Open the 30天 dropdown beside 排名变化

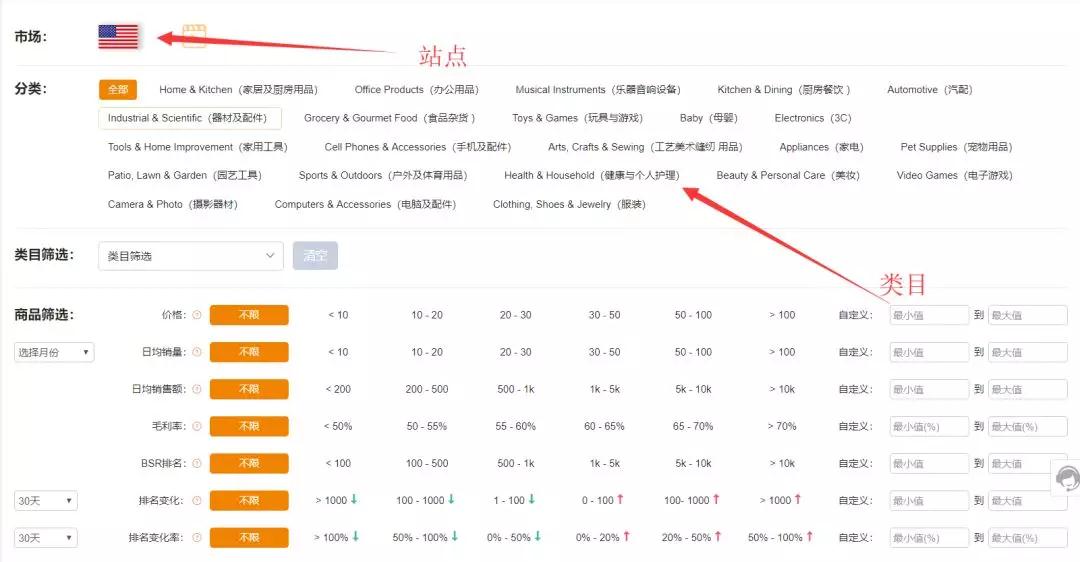pos(45,501)
